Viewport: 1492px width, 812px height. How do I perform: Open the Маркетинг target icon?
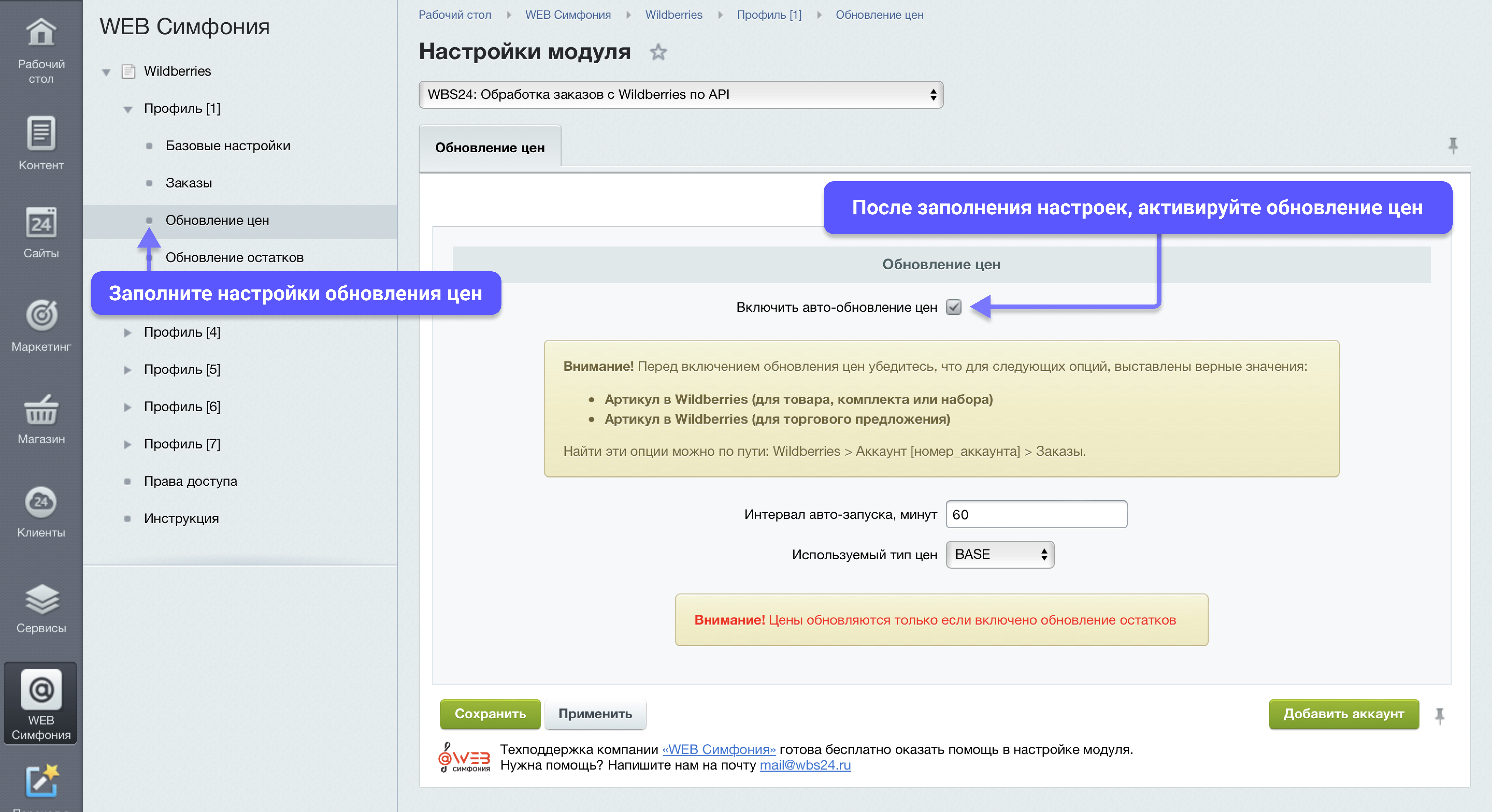pyautogui.click(x=41, y=316)
